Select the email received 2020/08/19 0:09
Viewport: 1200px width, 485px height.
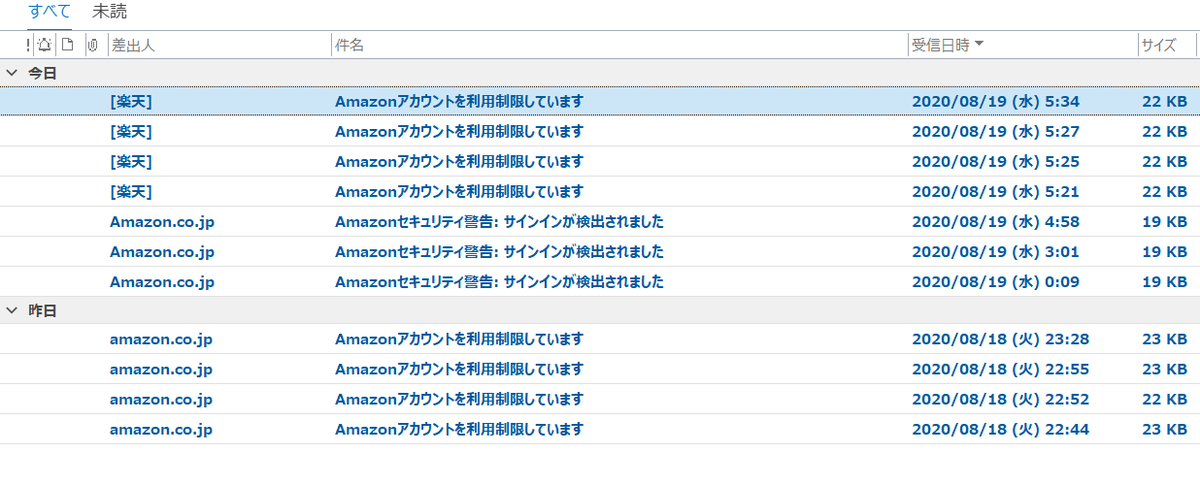click(600, 282)
